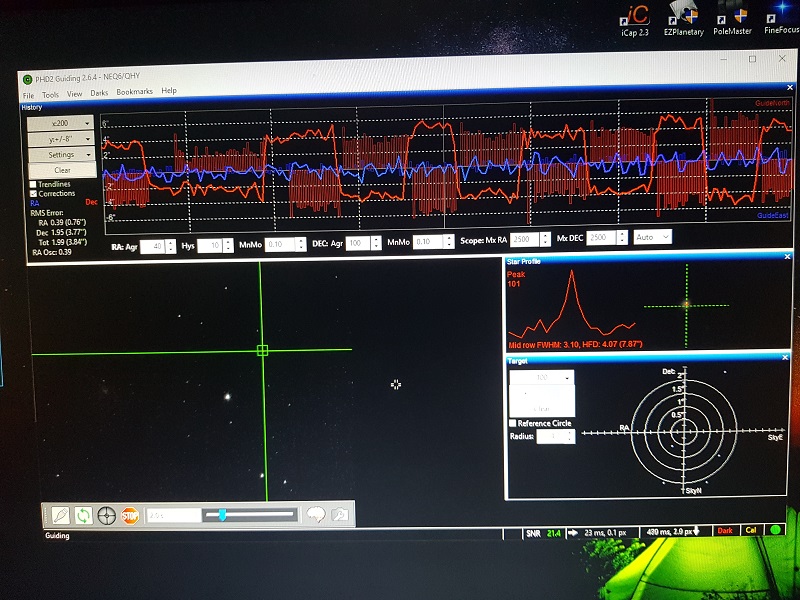Close the Star Profile panel
Image resolution: width=800 pixels, height=600 pixels.
tap(785, 262)
